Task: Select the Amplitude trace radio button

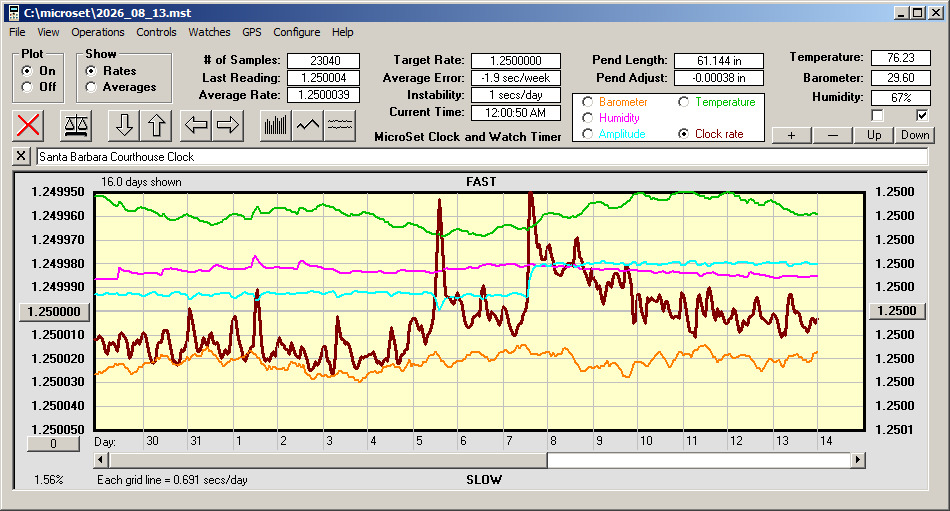Action: (587, 134)
